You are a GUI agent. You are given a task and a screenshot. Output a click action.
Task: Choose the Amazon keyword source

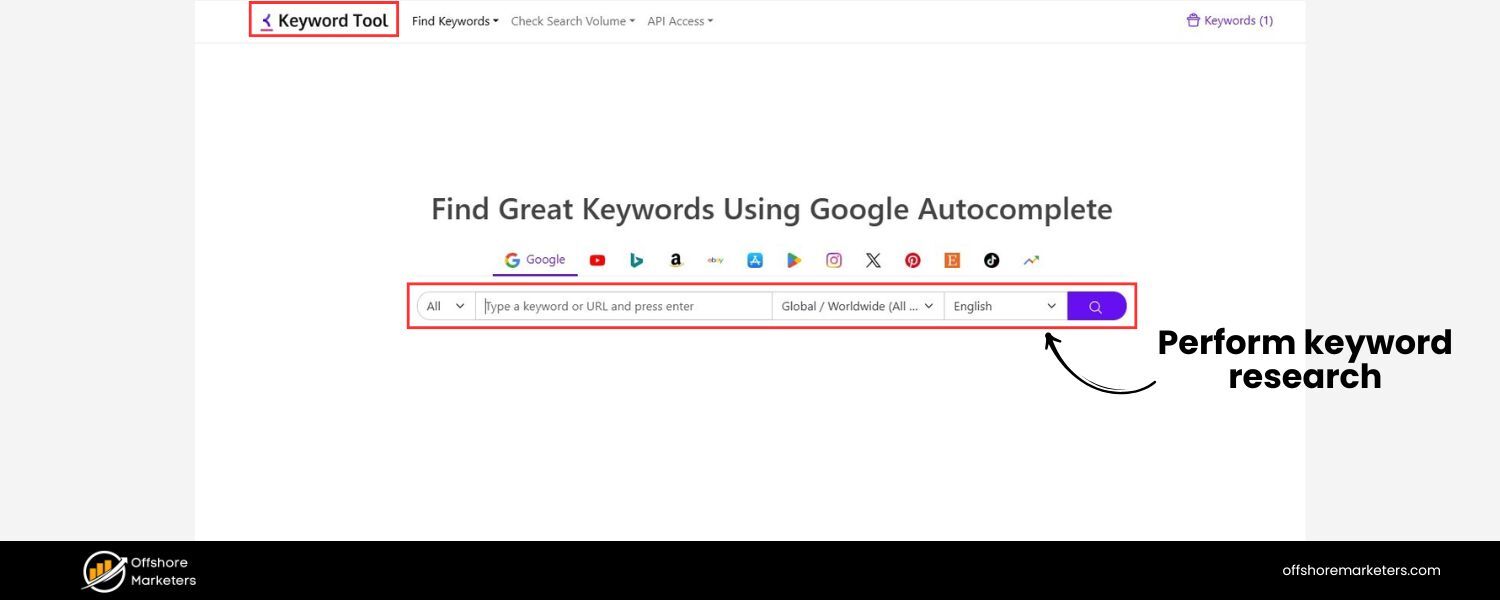click(x=675, y=260)
